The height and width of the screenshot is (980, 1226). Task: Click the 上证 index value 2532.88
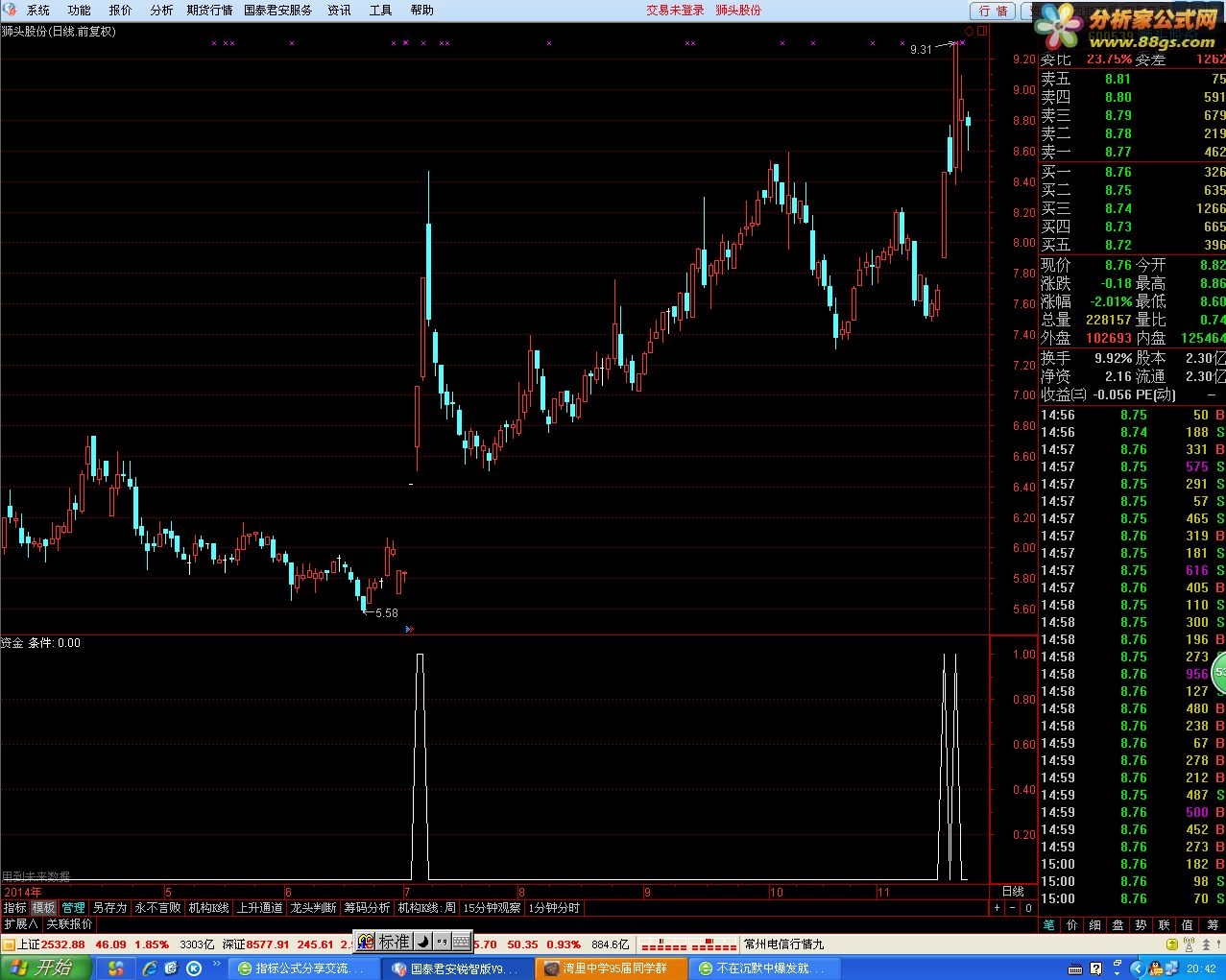[63, 944]
